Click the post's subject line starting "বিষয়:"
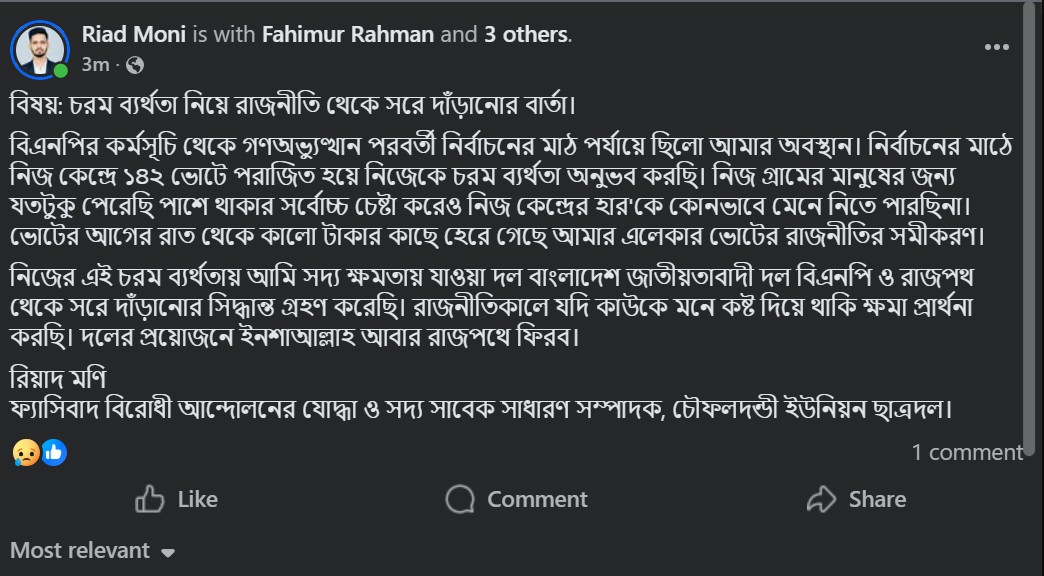1044x576 pixels. click(x=295, y=104)
